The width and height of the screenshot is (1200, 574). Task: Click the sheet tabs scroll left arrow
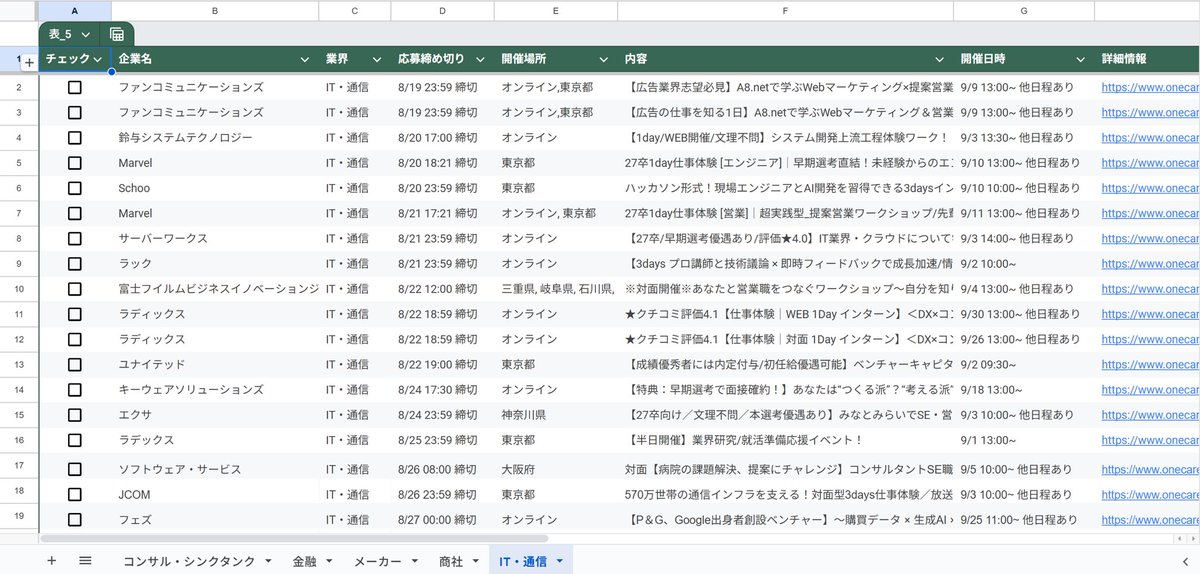(x=1185, y=561)
